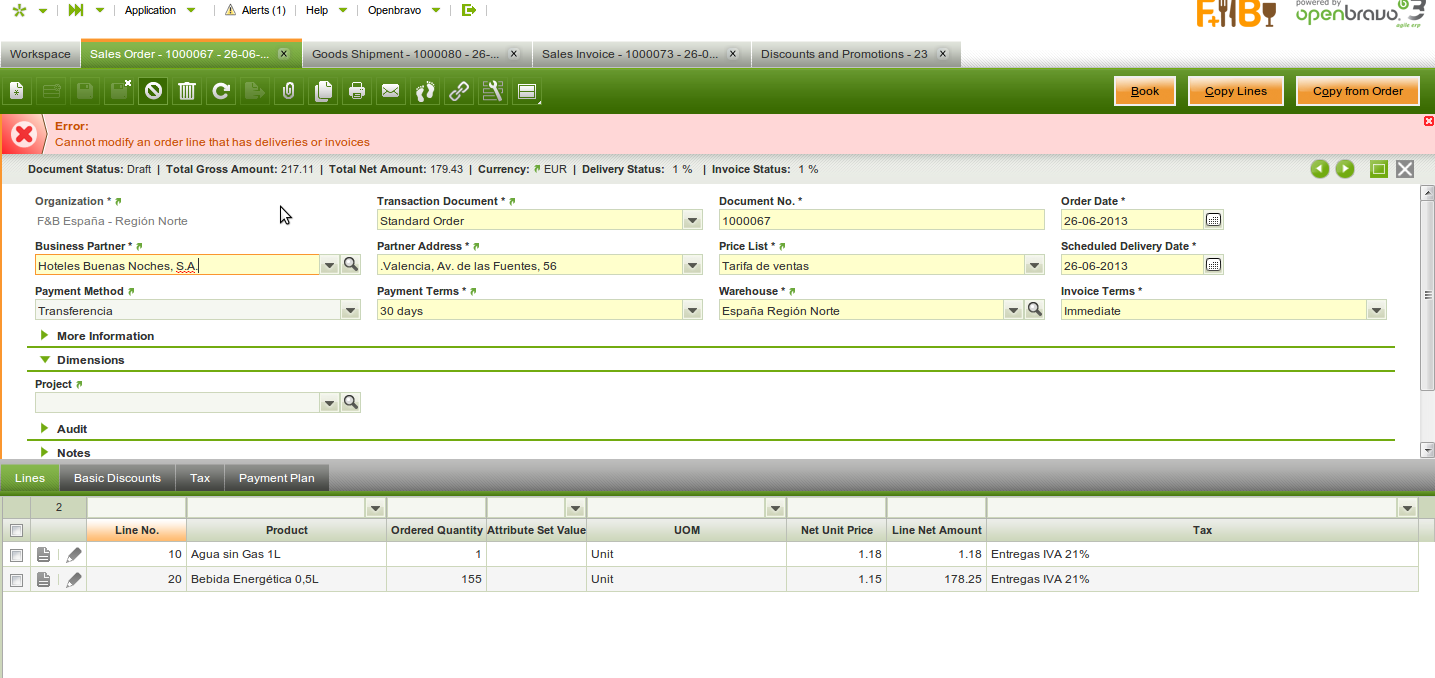Open Warehouse search magnifier

(1035, 310)
